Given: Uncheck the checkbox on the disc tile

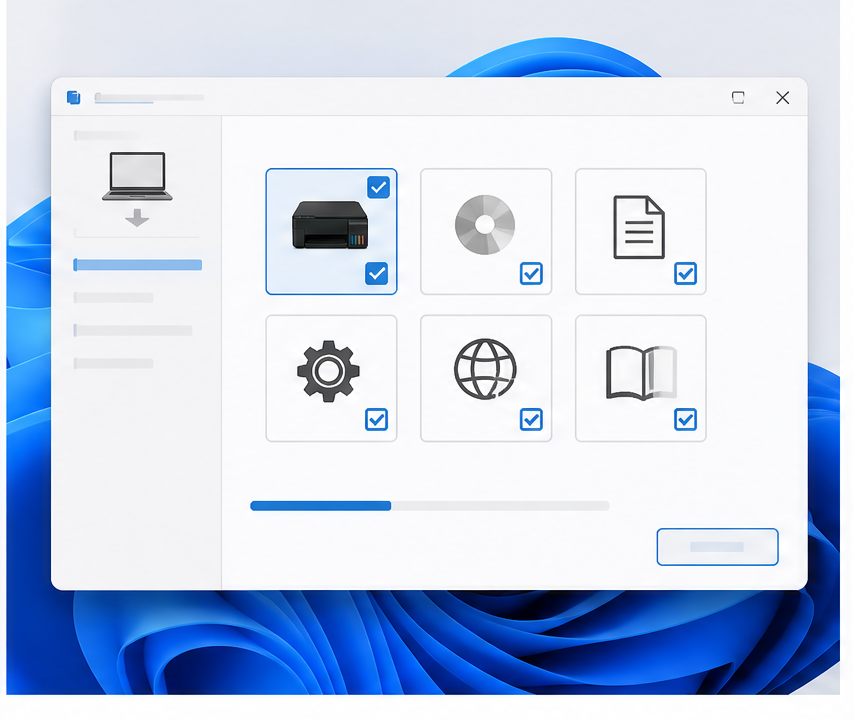Looking at the screenshot, I should pyautogui.click(x=531, y=273).
